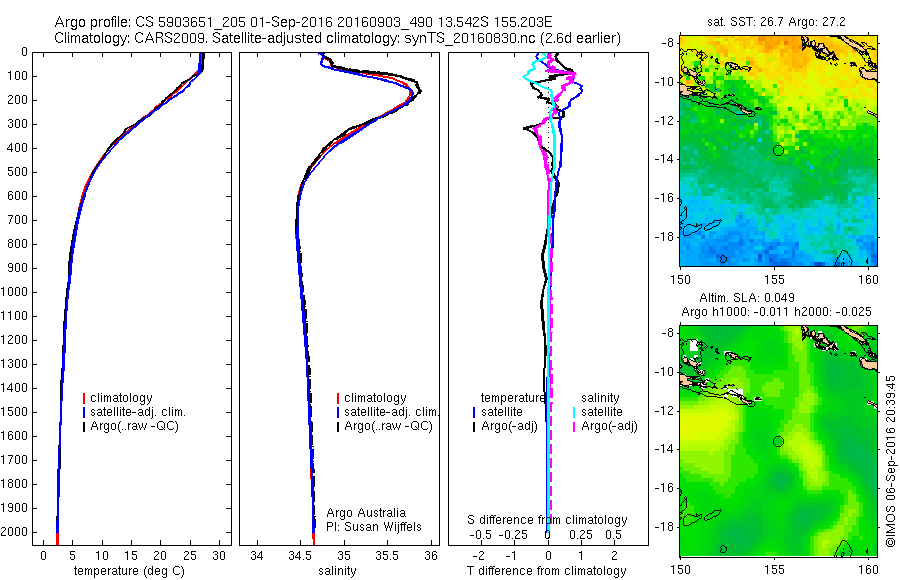This screenshot has width=900, height=580.
Task: Click the Argo float circle on SLA map
Action: [x=778, y=442]
